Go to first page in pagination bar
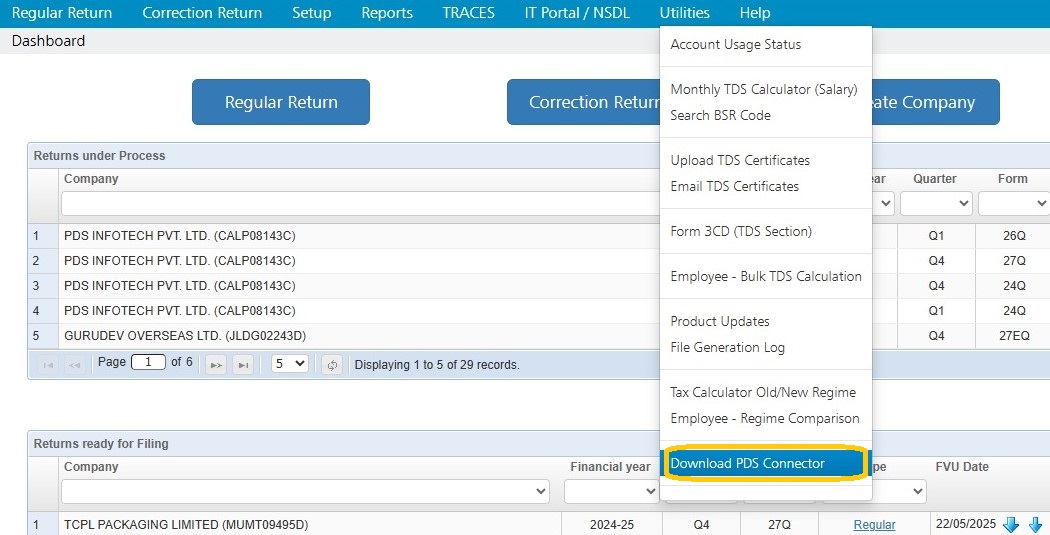The width and height of the screenshot is (1050, 535). tap(48, 365)
